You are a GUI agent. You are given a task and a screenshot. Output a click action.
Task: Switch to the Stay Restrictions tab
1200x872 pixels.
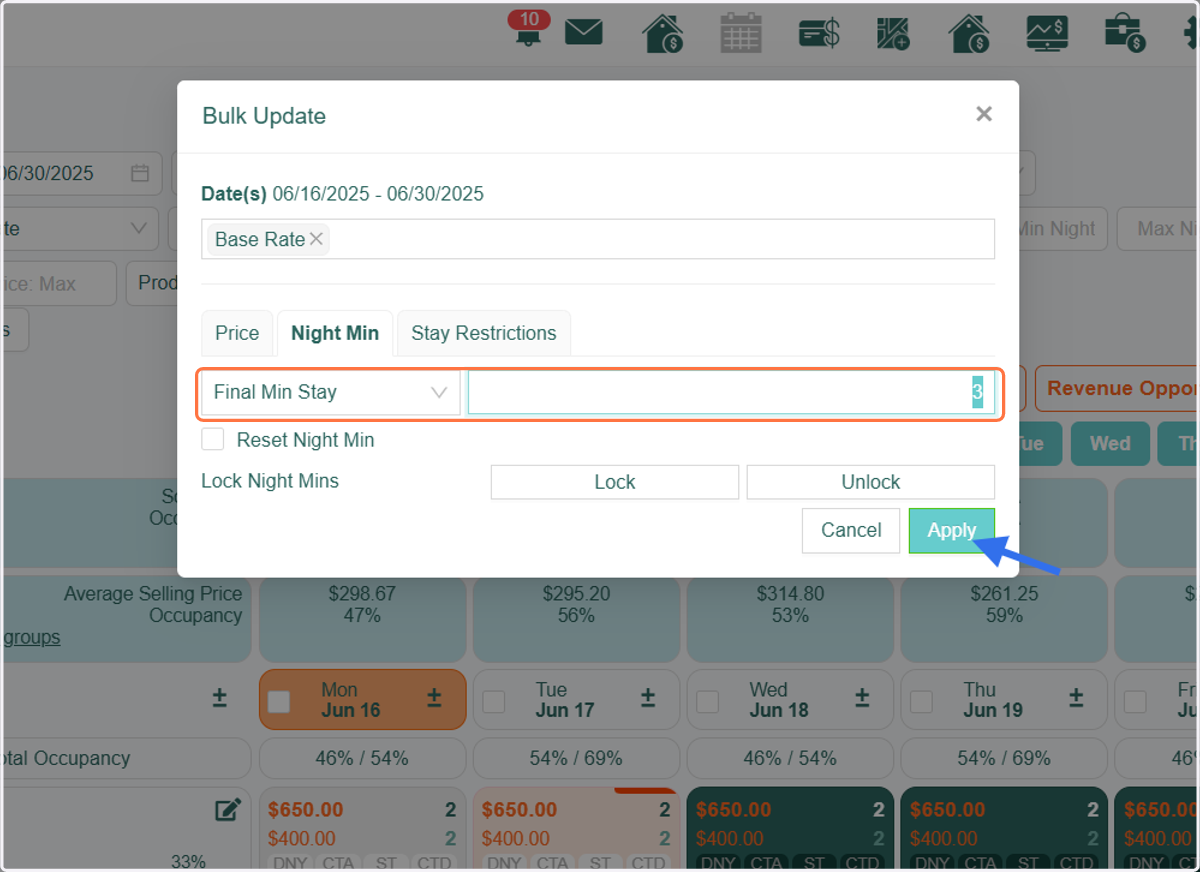pyautogui.click(x=484, y=333)
